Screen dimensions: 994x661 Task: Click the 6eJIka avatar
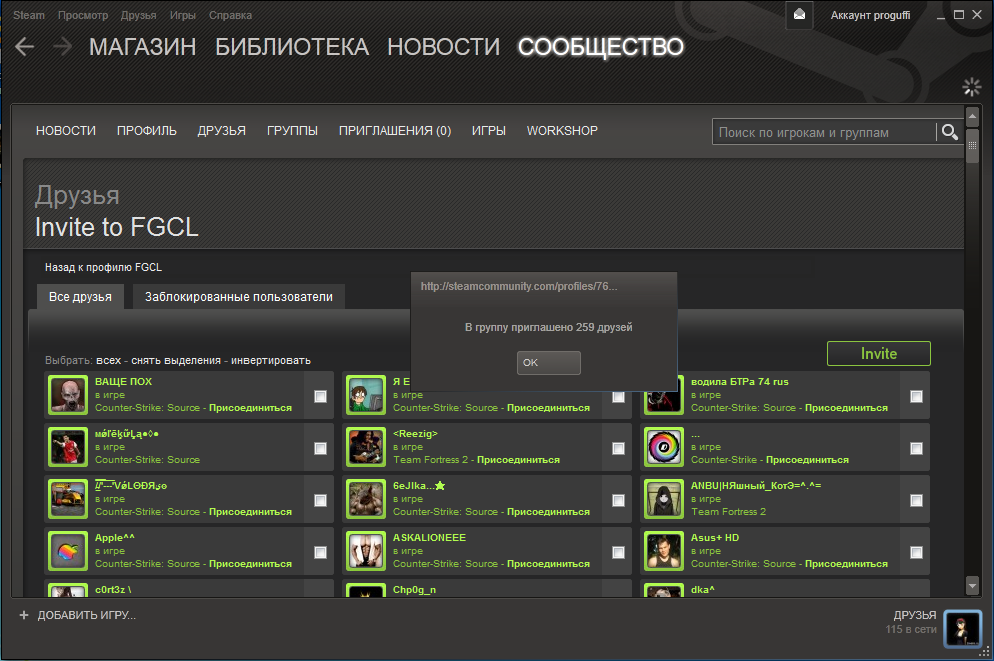[x=366, y=499]
